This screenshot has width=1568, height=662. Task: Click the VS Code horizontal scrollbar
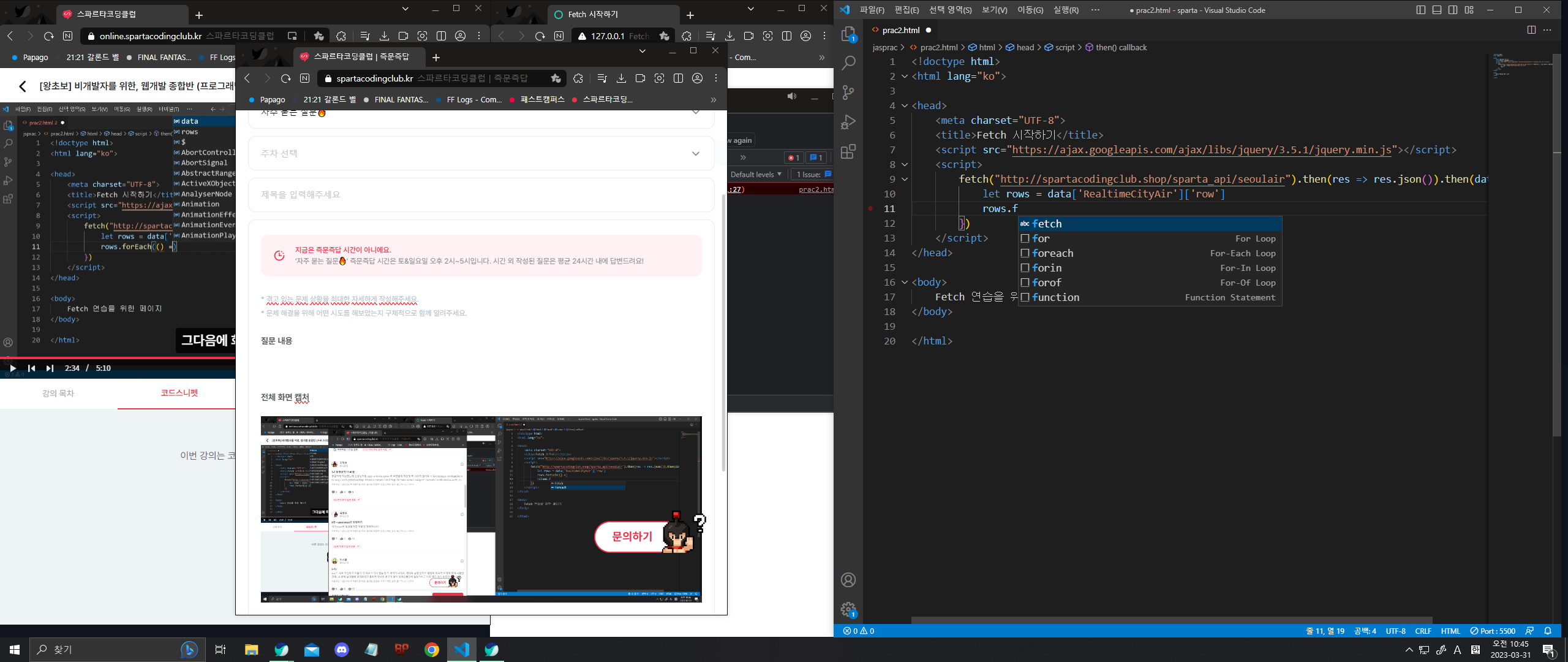tap(1172, 620)
